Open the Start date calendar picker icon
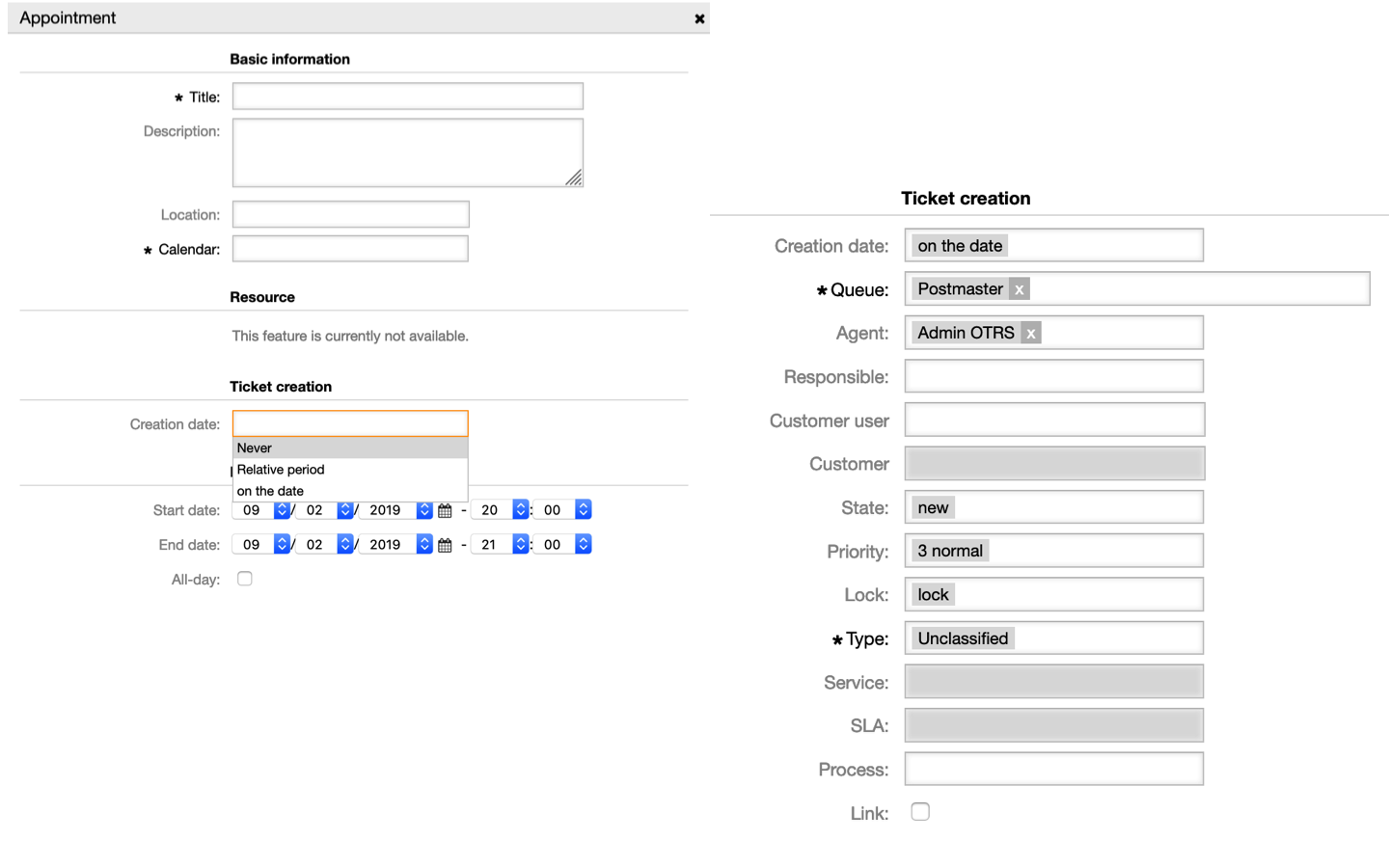 (445, 511)
